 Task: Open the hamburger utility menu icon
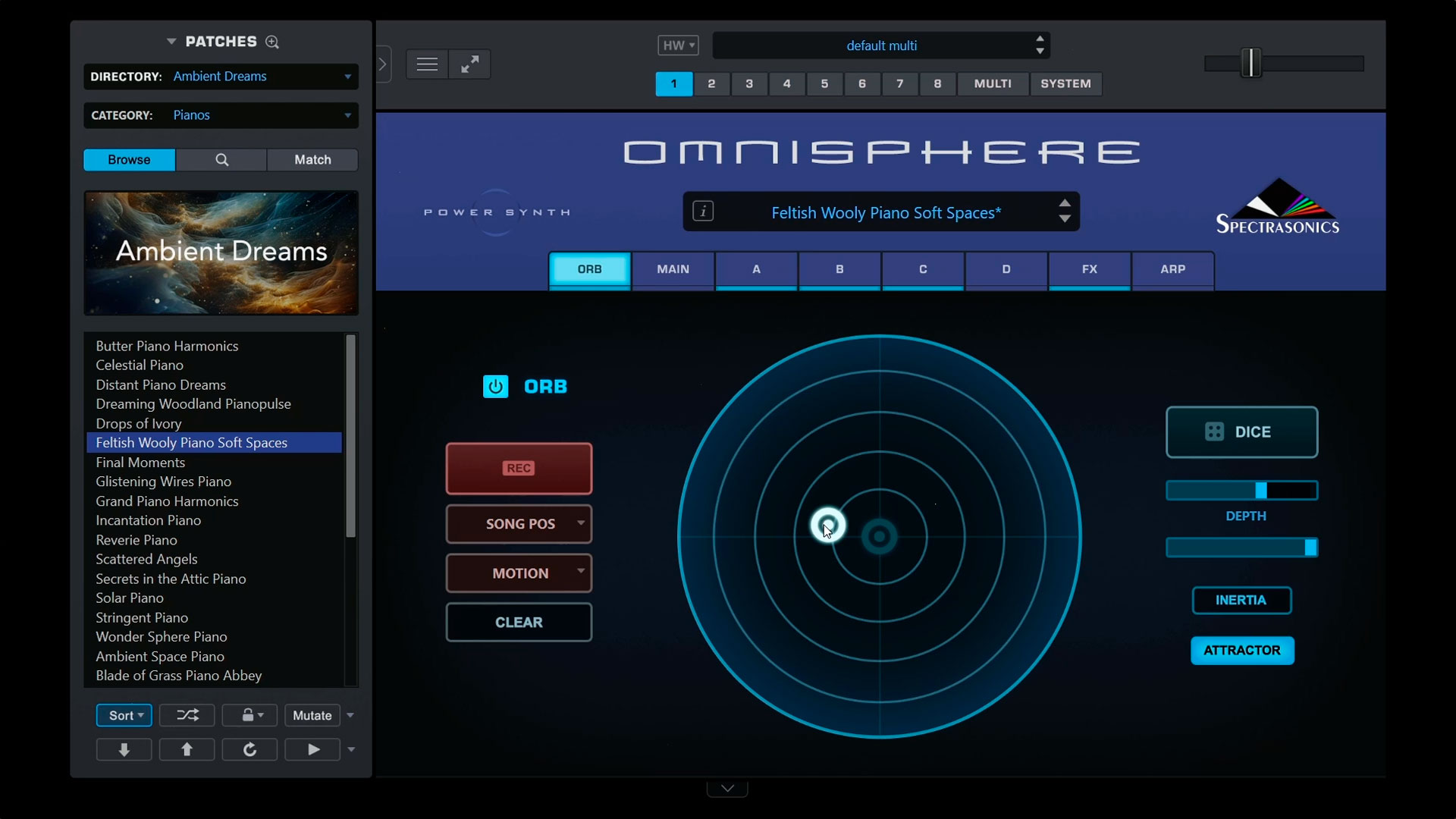click(426, 64)
